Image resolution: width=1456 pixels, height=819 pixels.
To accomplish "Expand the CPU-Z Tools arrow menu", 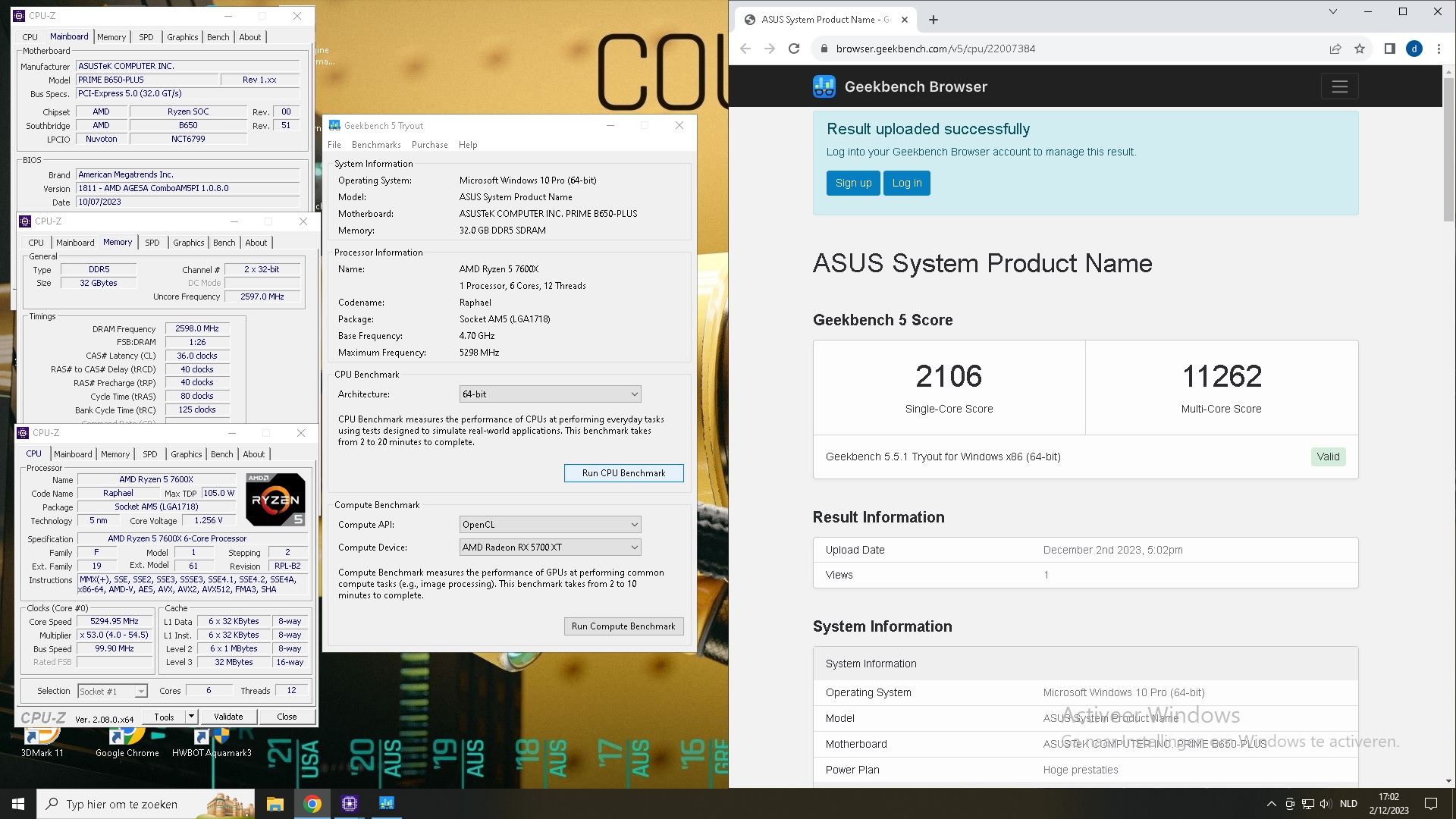I will (x=191, y=717).
